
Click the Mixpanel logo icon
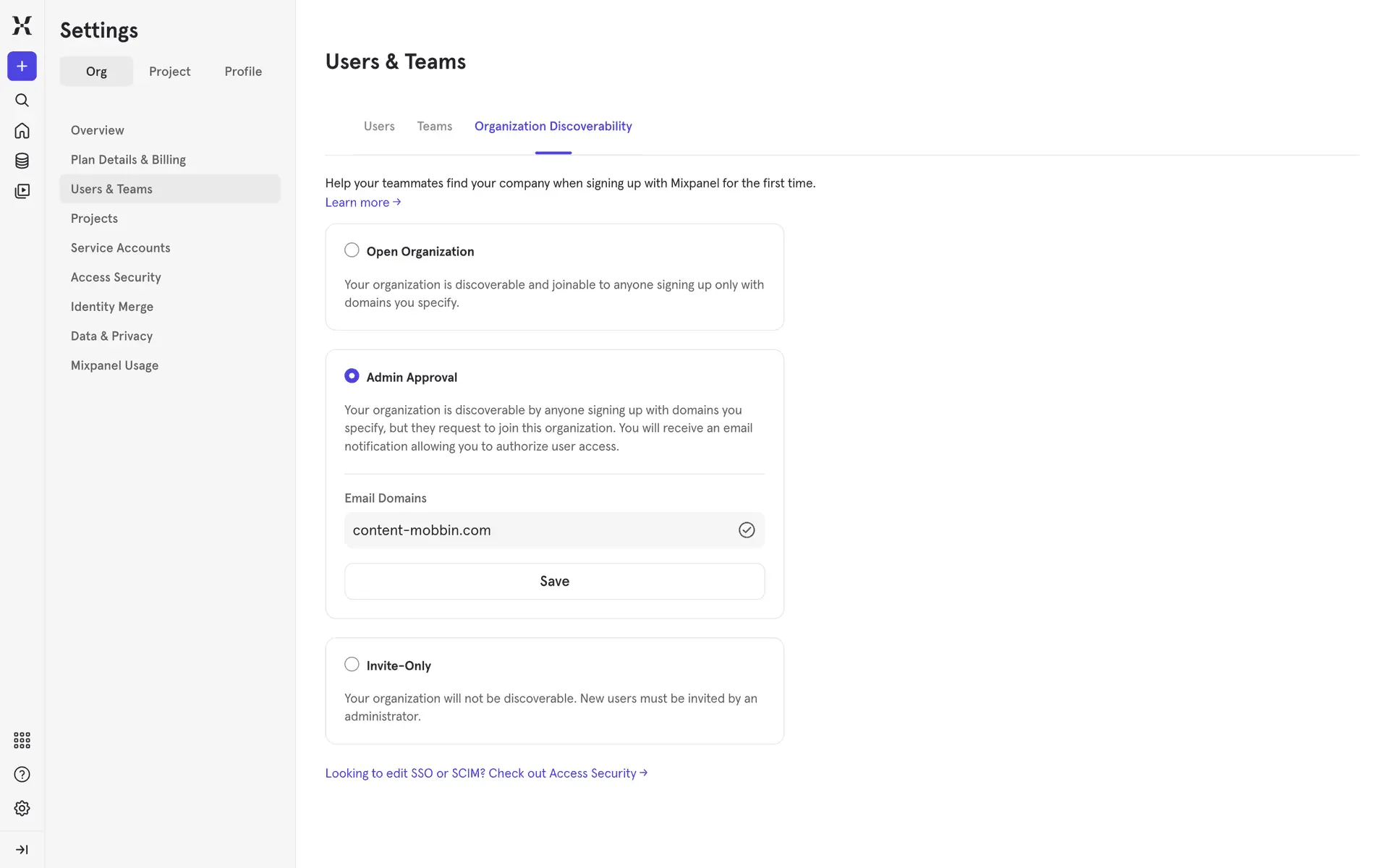pos(22,25)
